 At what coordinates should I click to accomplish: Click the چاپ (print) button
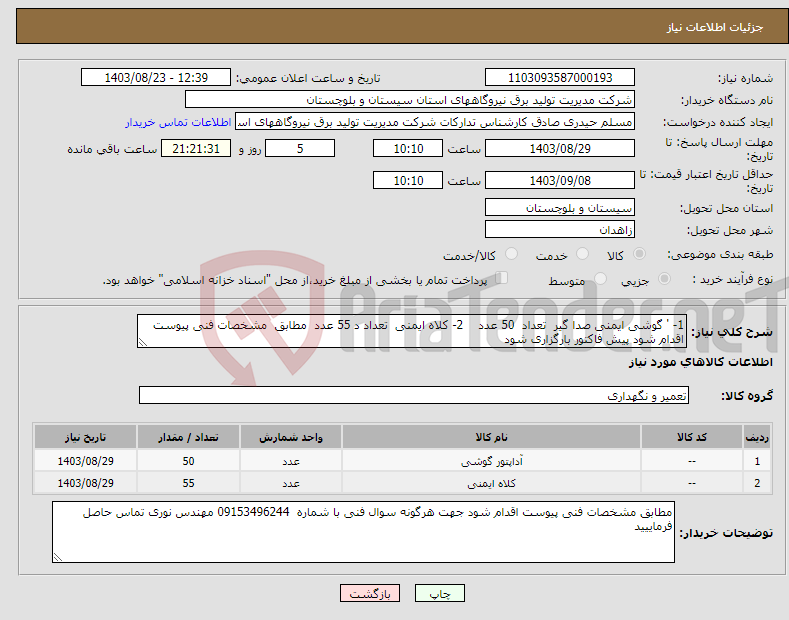pyautogui.click(x=439, y=593)
